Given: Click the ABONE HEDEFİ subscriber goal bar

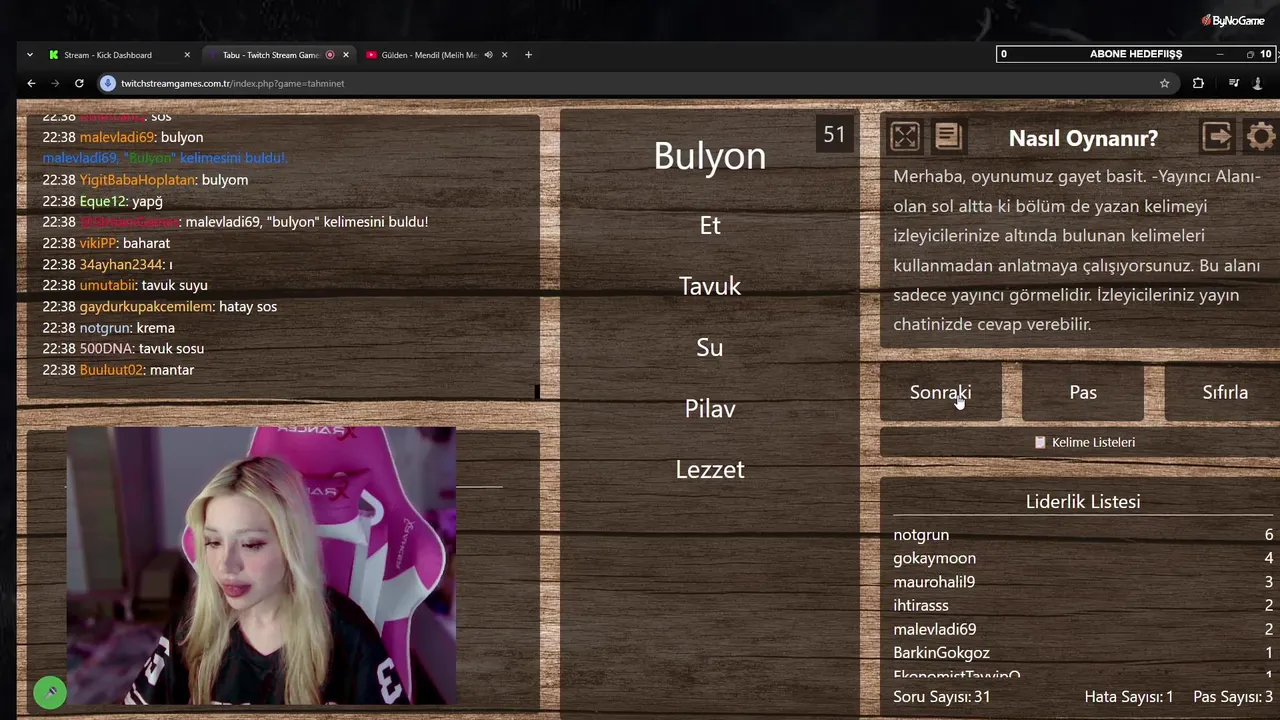Looking at the screenshot, I should coord(1135,54).
